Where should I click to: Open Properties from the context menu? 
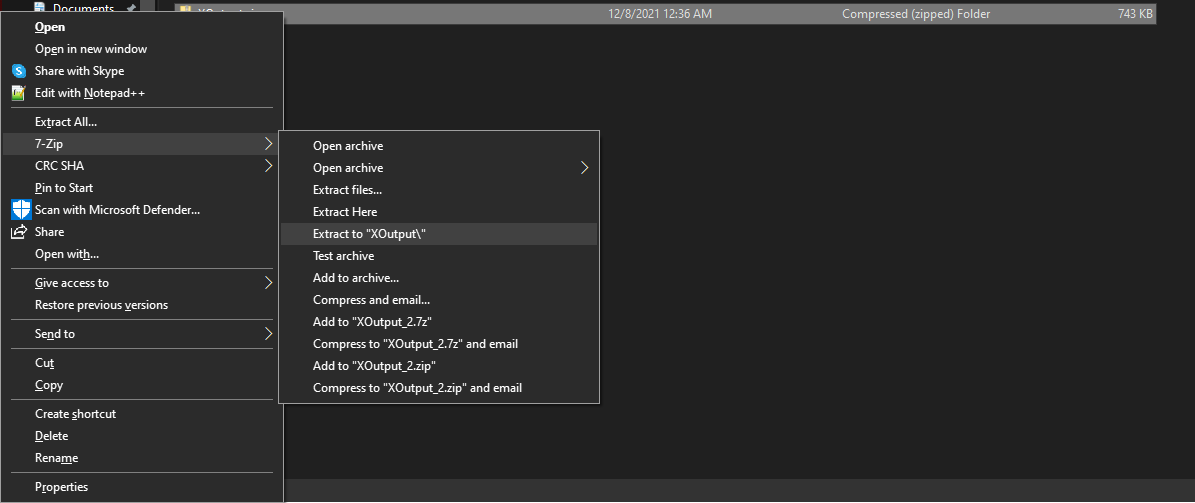point(61,487)
